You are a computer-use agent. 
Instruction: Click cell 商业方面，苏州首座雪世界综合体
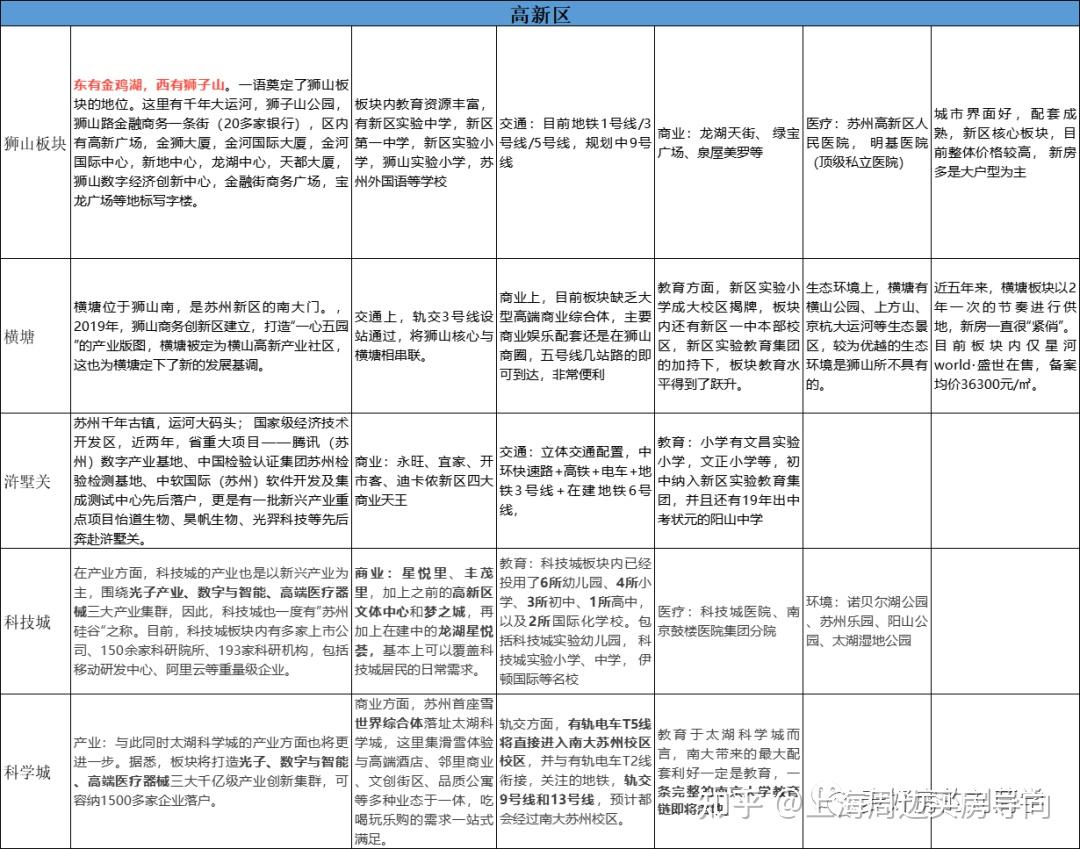point(424,771)
